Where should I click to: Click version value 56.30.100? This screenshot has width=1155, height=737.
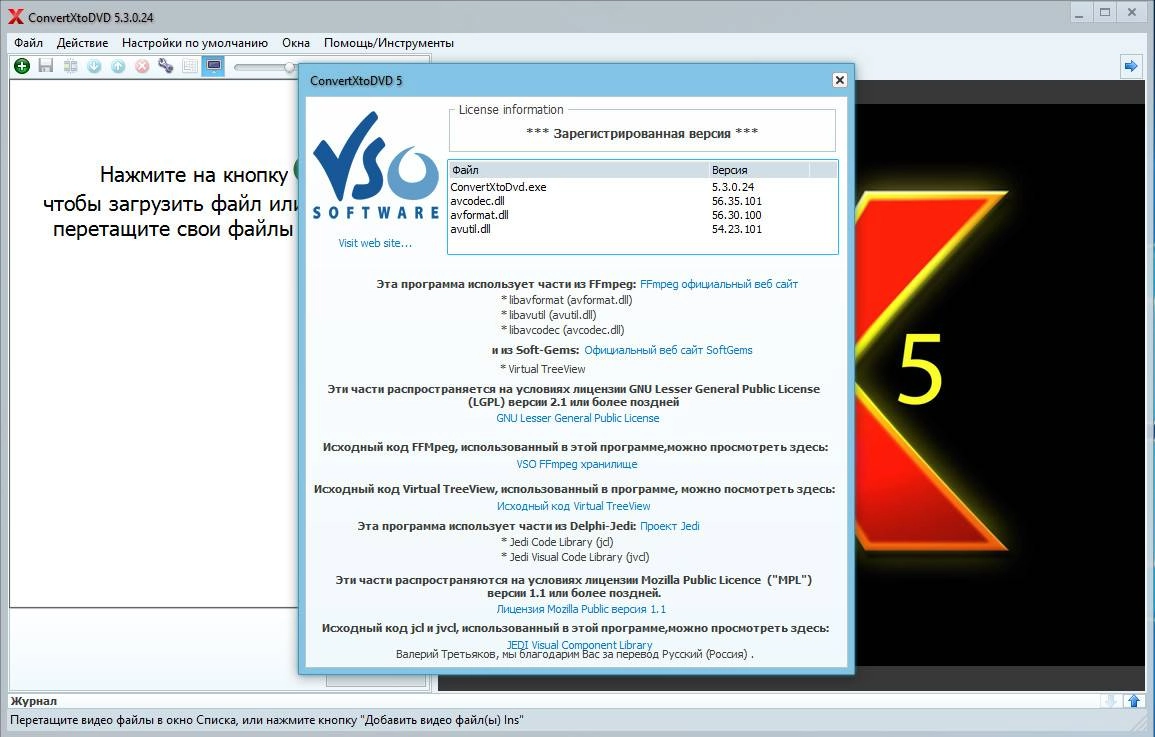737,215
